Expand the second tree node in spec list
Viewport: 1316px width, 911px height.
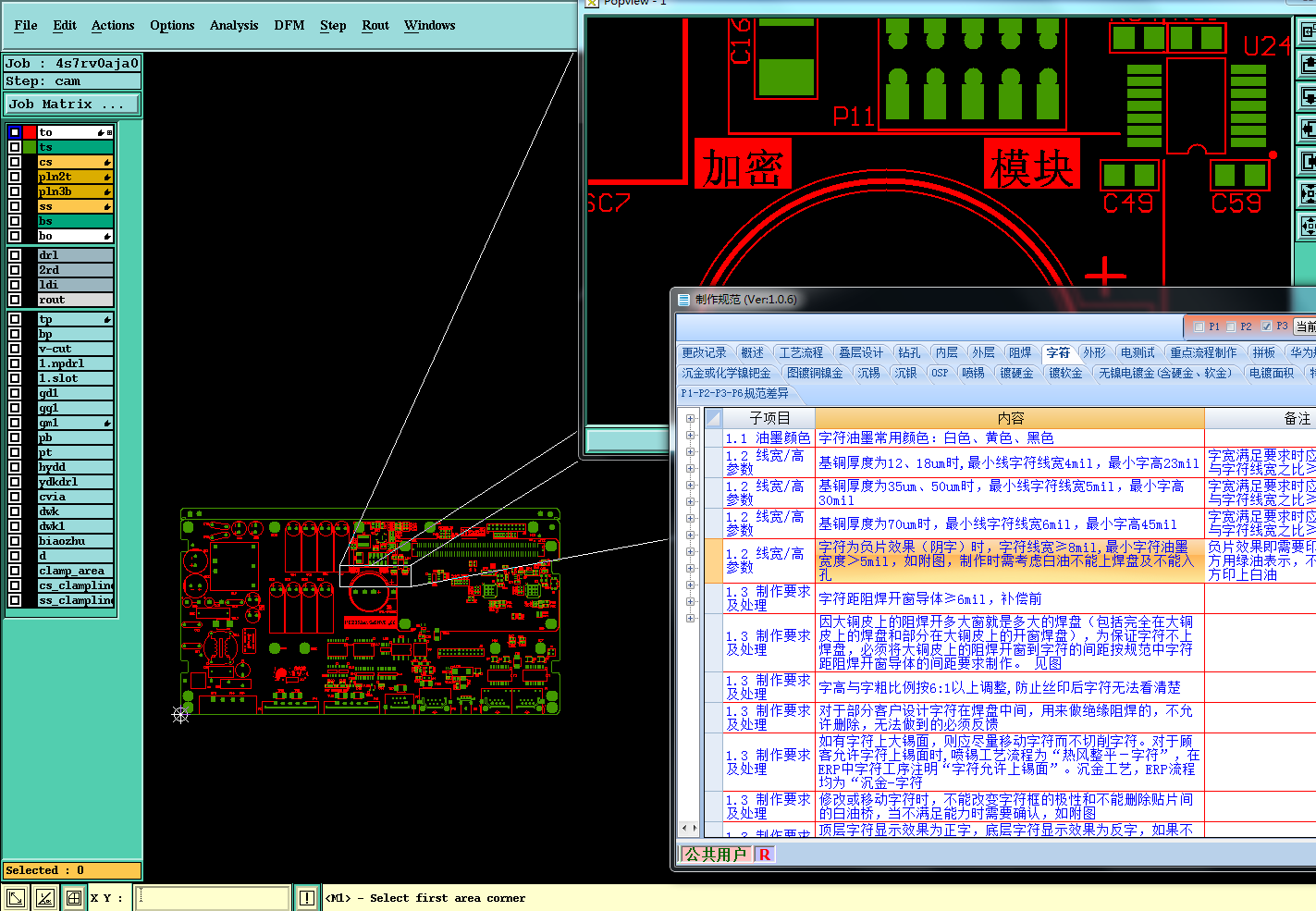(691, 436)
